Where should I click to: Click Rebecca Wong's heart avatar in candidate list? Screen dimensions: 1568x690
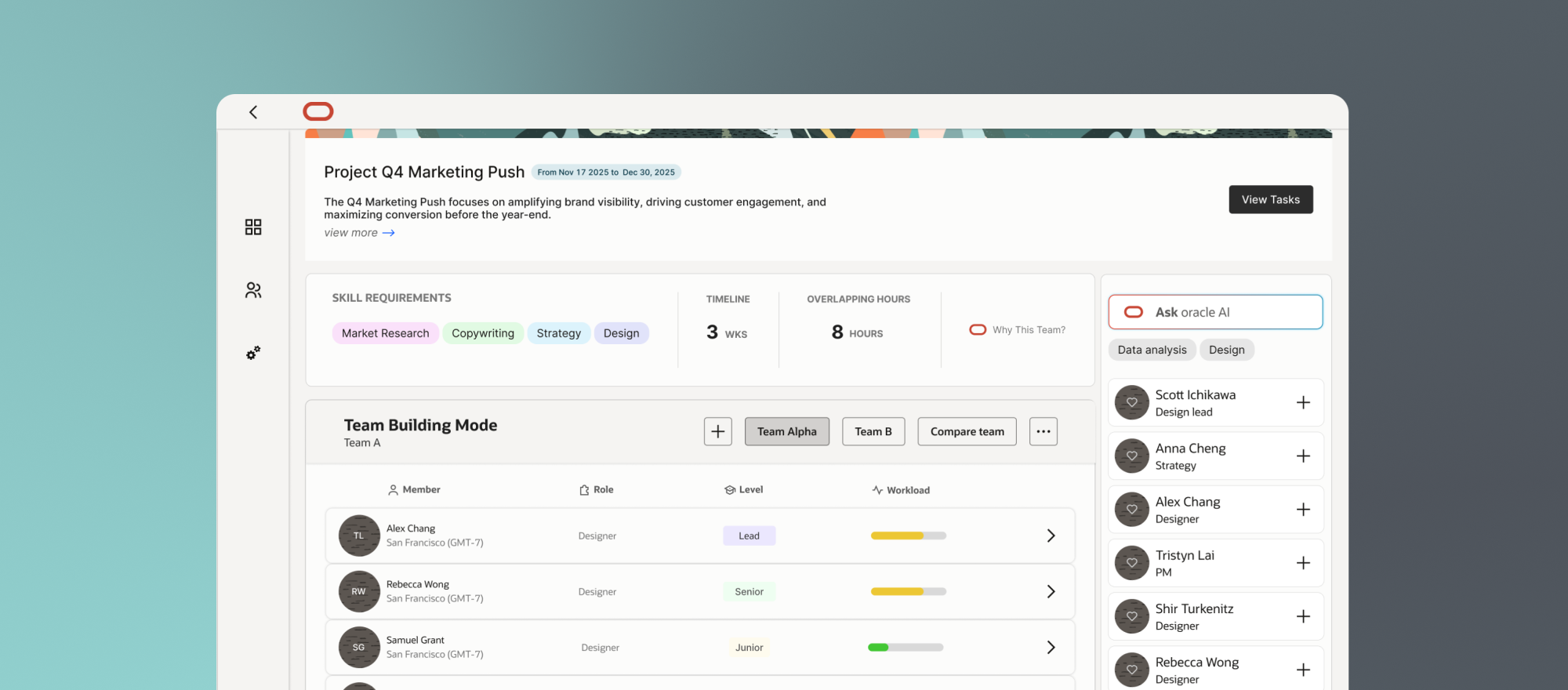1132,670
